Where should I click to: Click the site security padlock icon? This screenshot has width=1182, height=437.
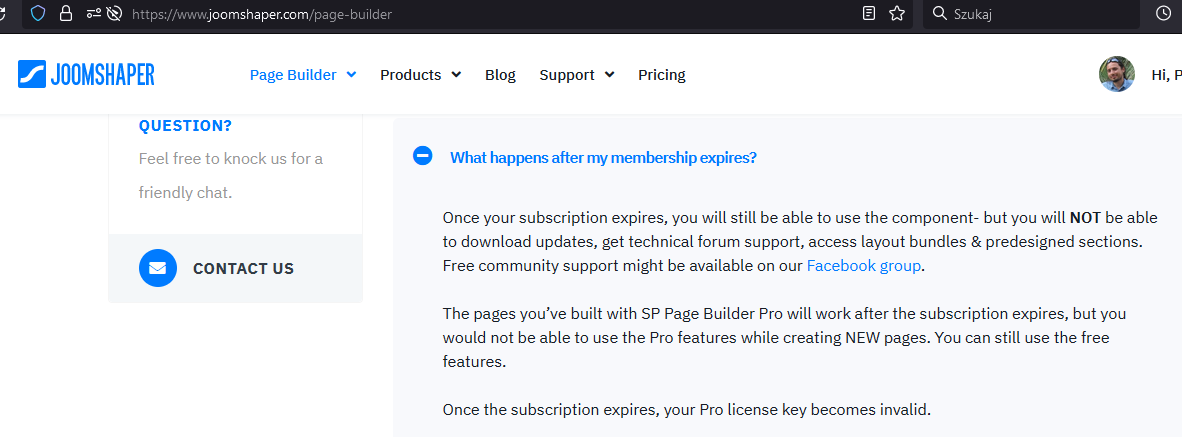[x=66, y=14]
